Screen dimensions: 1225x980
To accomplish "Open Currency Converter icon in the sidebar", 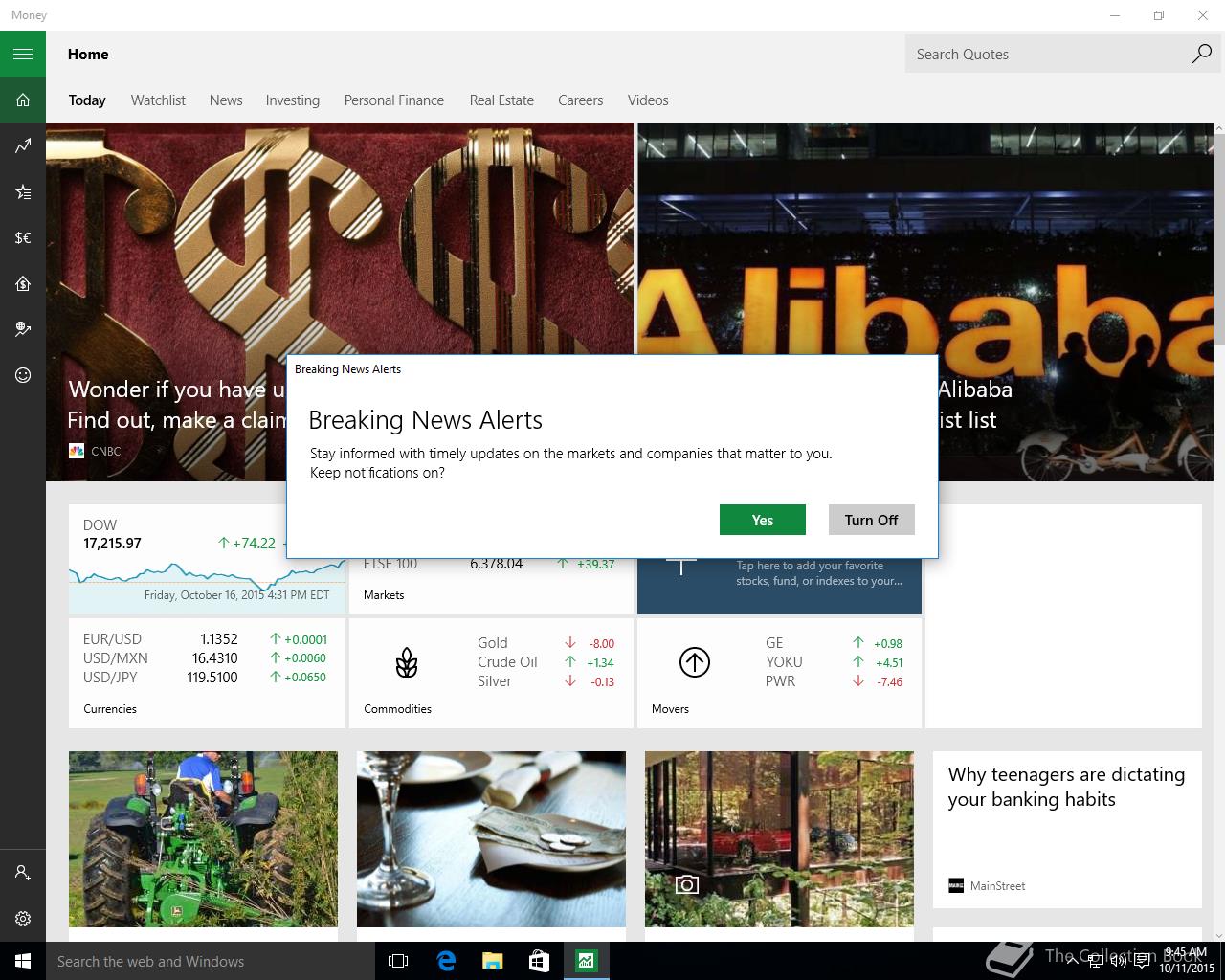I will 23,237.
